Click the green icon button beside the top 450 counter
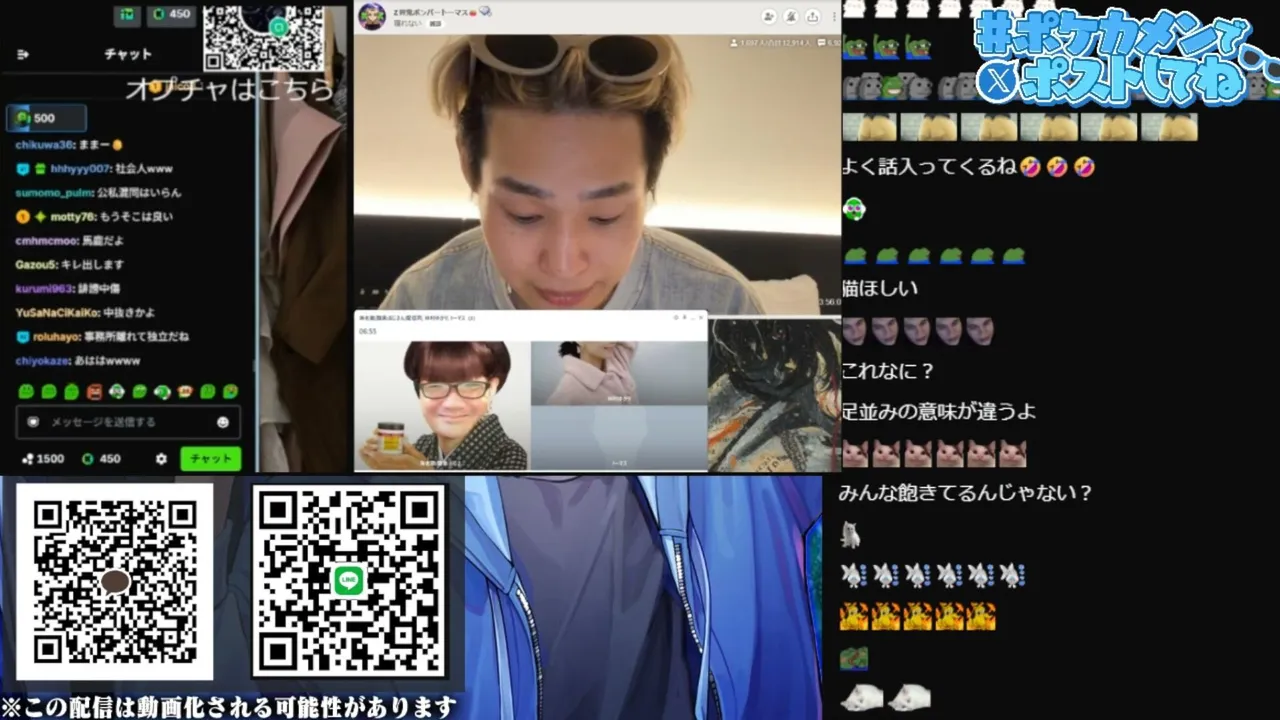This screenshot has height=720, width=1280. (127, 15)
